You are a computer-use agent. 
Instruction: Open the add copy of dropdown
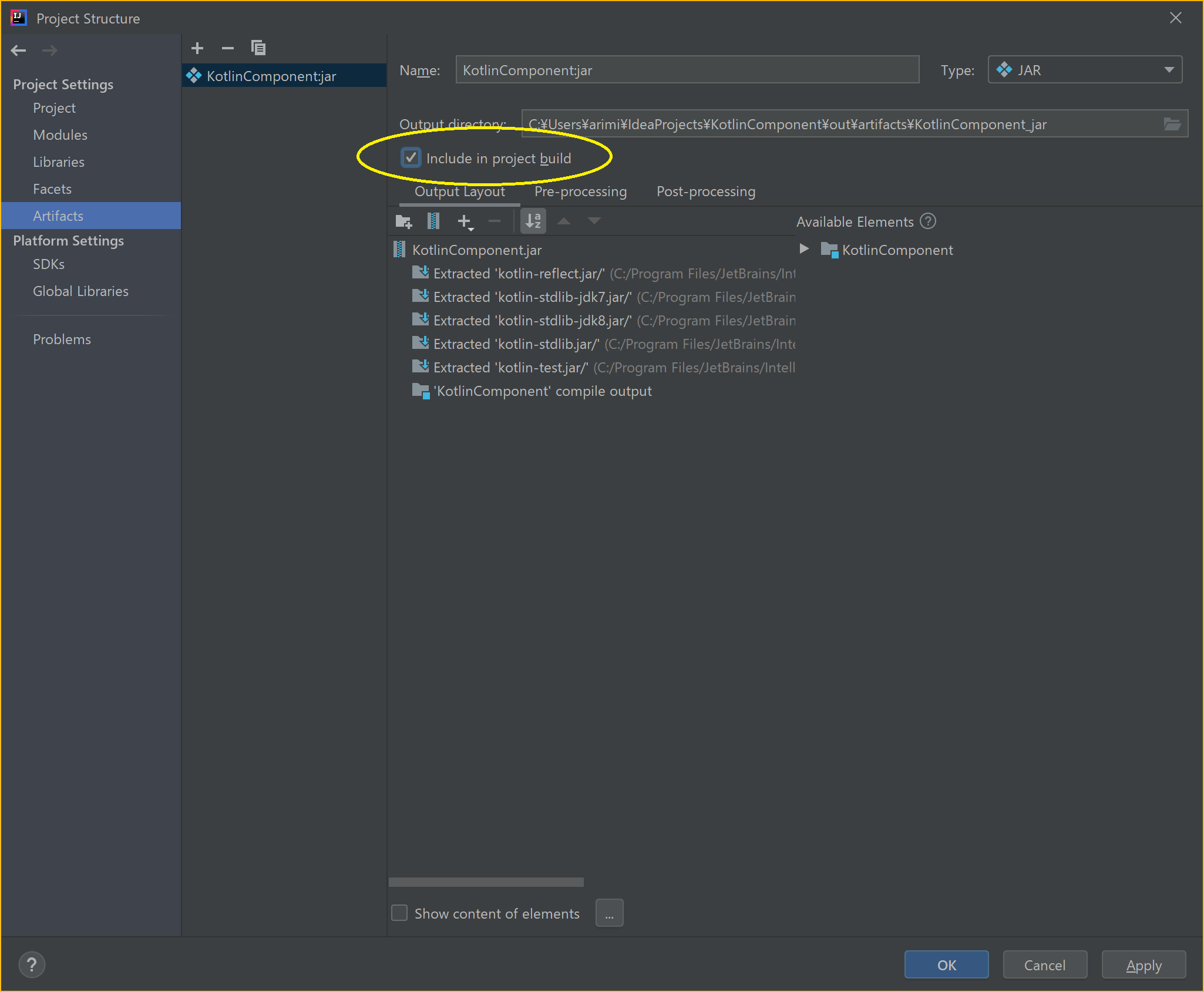click(x=465, y=222)
